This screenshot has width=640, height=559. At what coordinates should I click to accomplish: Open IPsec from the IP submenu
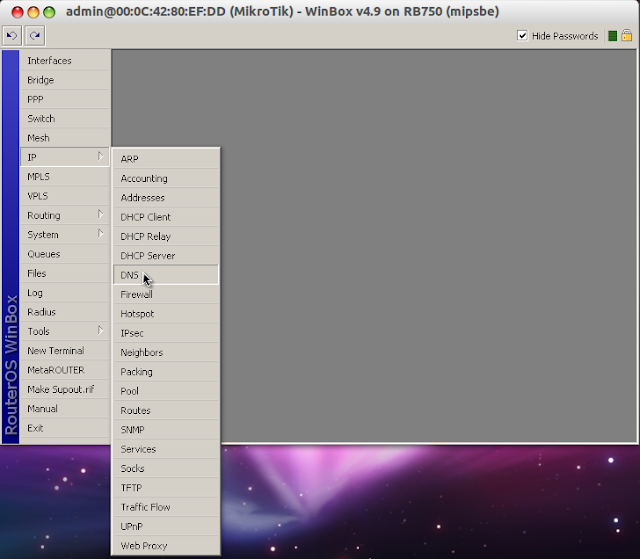[166, 333]
